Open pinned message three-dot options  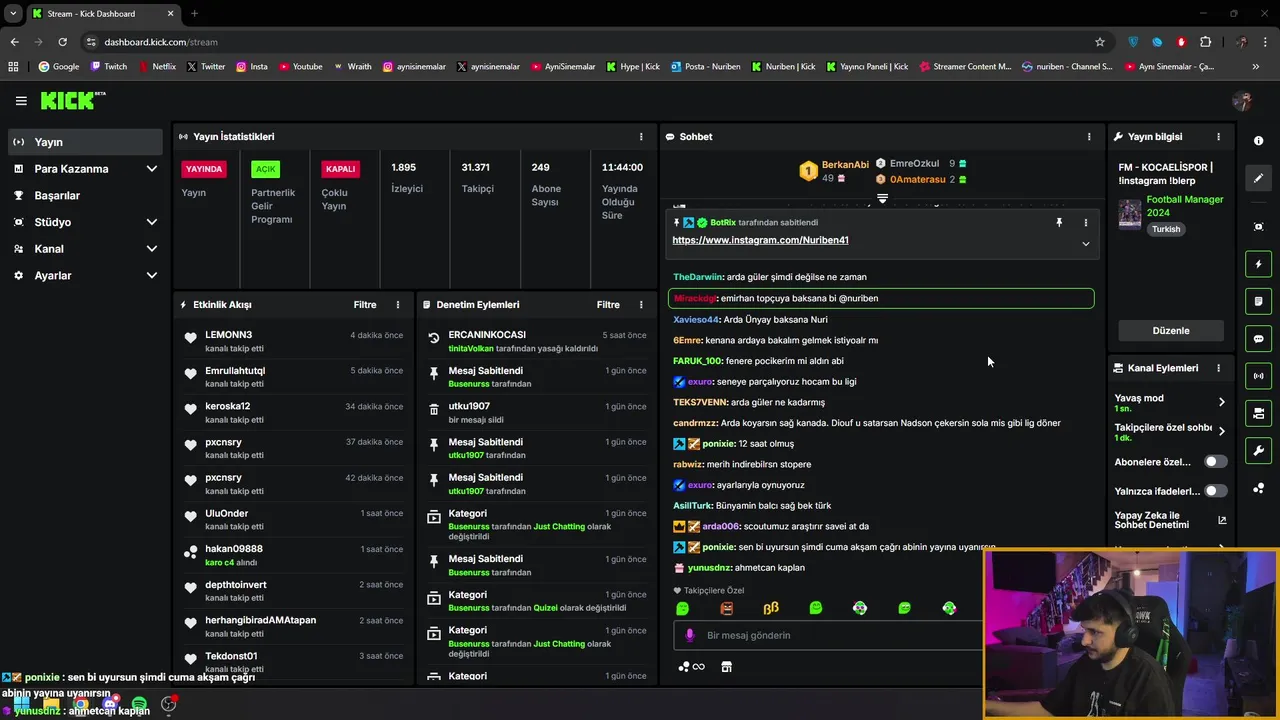(1086, 223)
